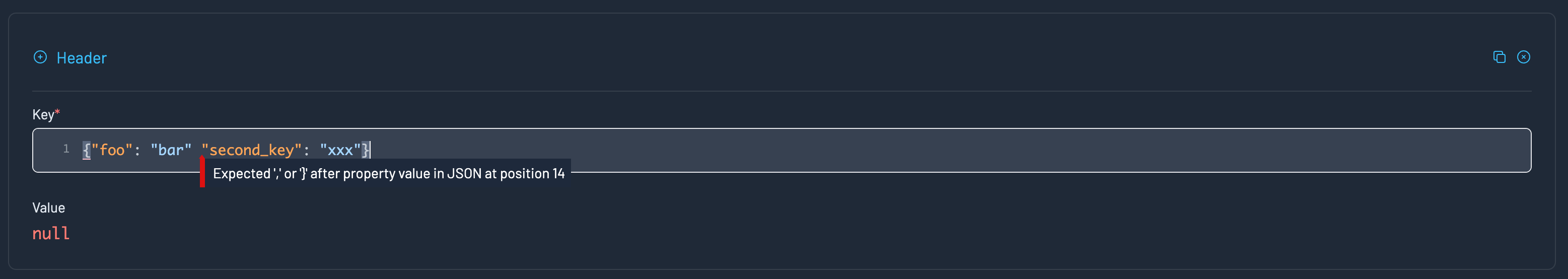Remove the Header item with circled X
This screenshot has width=1568, height=279.
click(x=1524, y=57)
